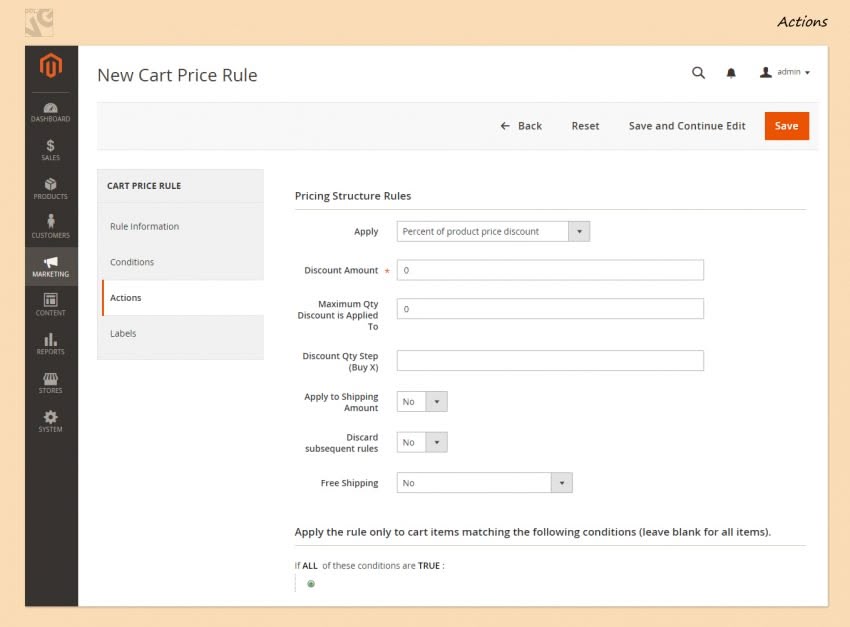Click Save and Continue Edit

[x=687, y=126]
